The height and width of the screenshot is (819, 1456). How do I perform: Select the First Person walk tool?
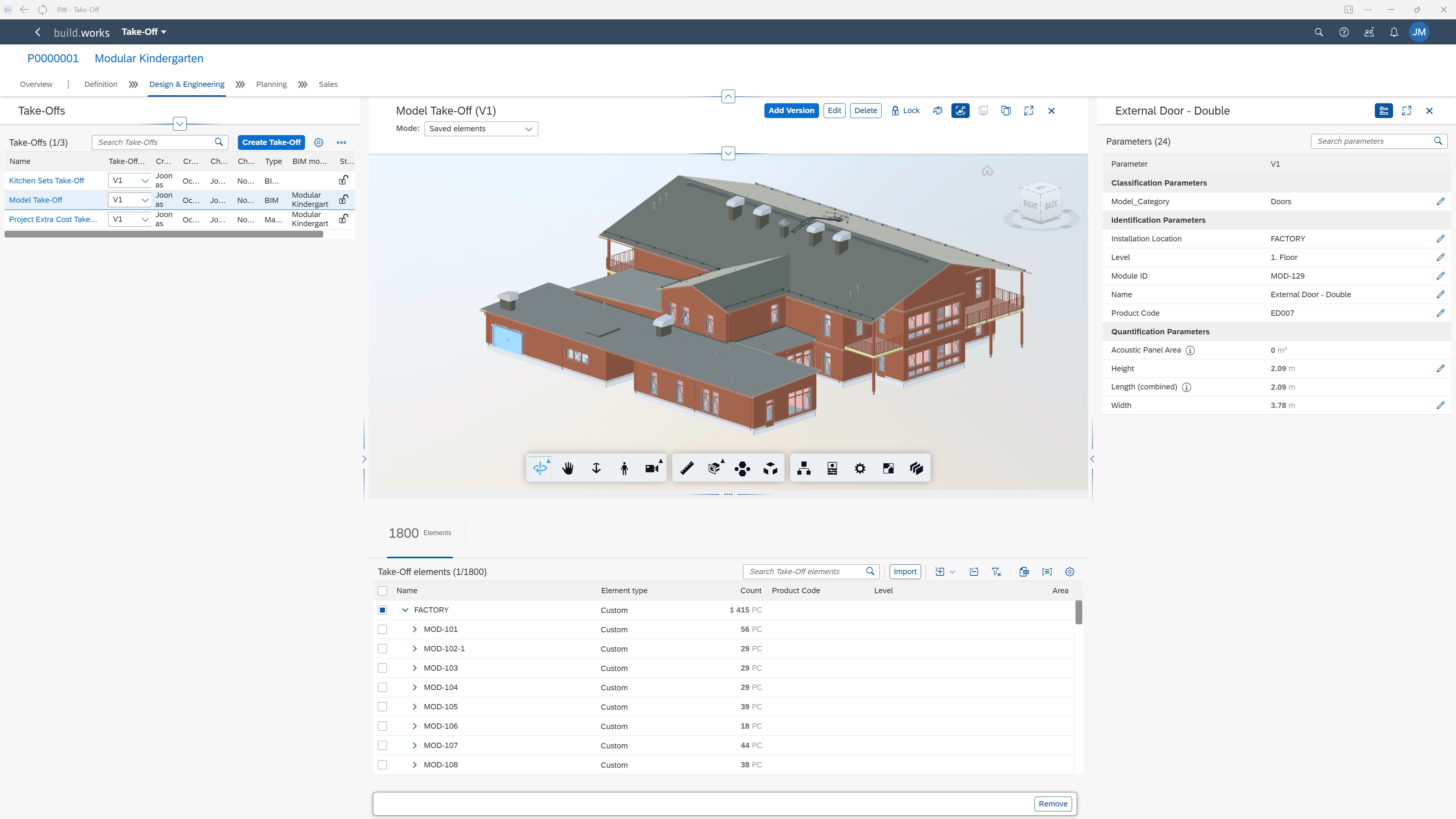pyautogui.click(x=624, y=468)
